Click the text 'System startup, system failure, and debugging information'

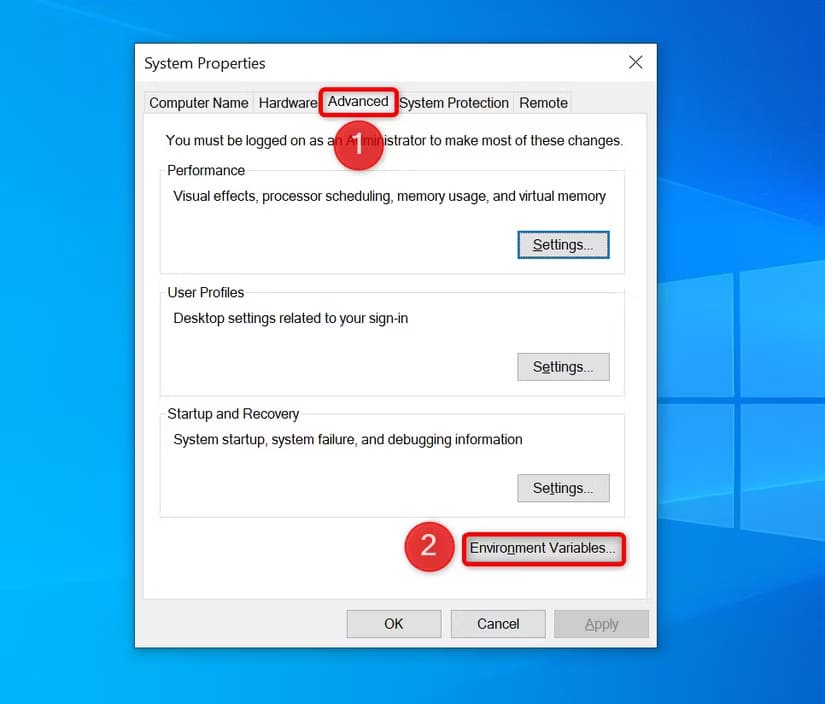point(348,439)
